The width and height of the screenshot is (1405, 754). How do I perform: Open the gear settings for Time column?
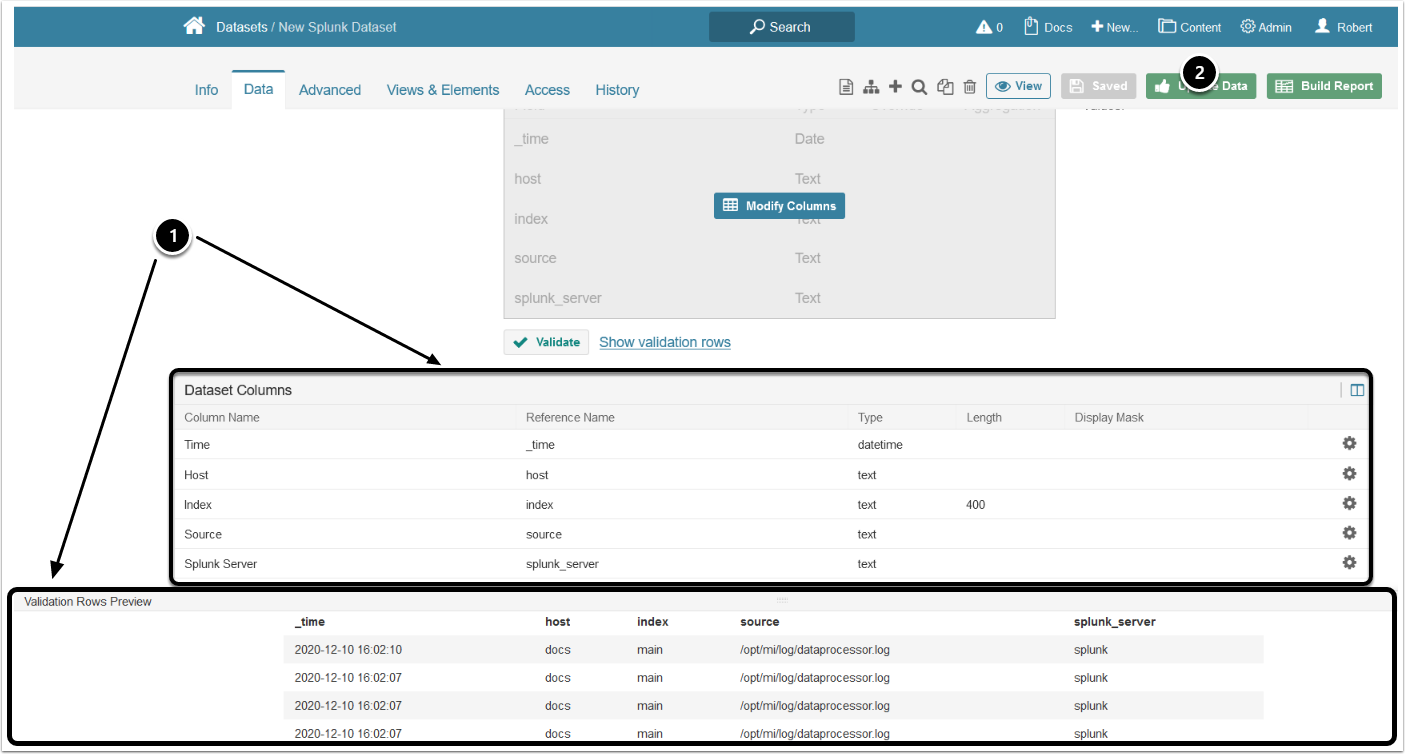click(x=1349, y=444)
